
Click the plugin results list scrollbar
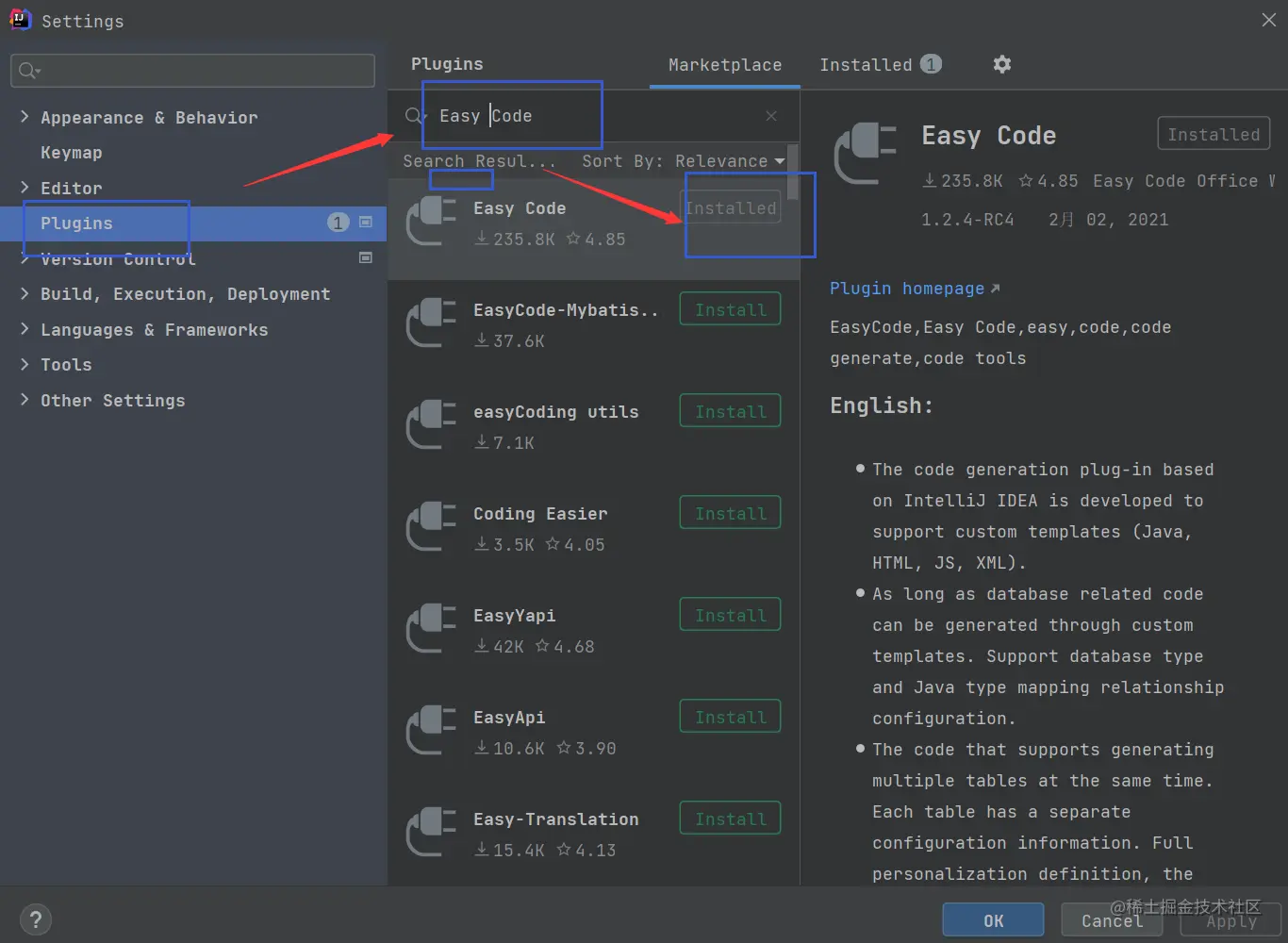point(793,173)
